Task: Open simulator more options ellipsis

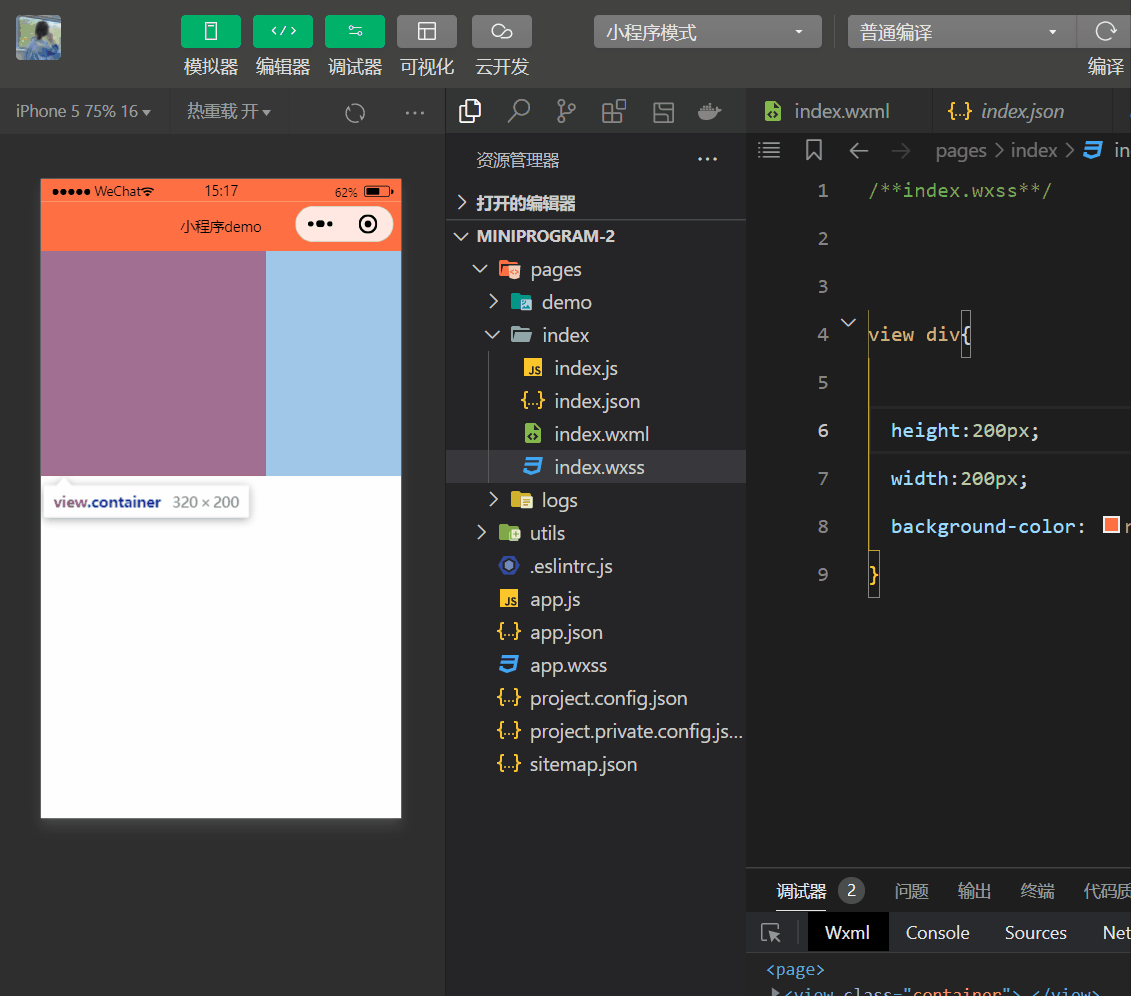Action: [415, 113]
